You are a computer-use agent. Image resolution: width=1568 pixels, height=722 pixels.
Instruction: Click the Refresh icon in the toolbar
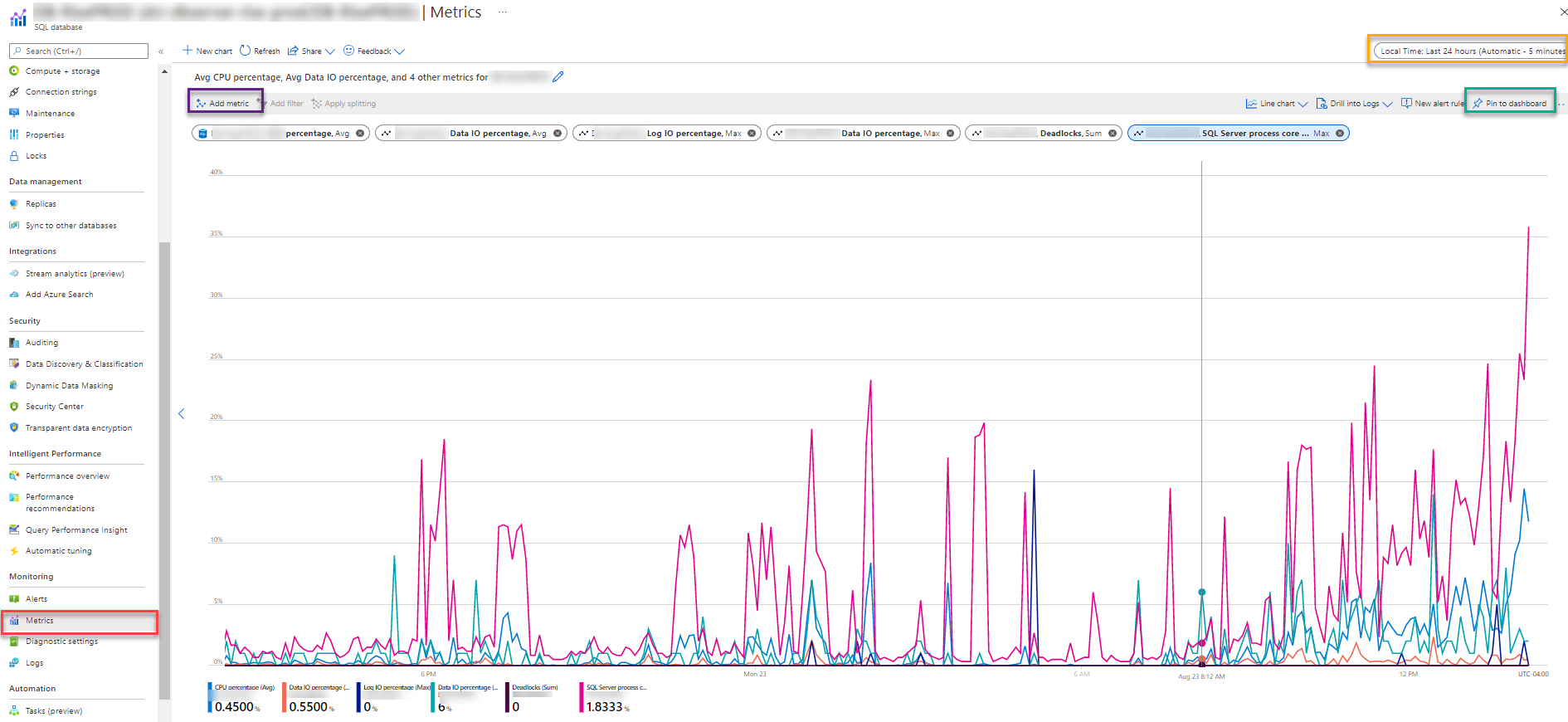point(245,51)
